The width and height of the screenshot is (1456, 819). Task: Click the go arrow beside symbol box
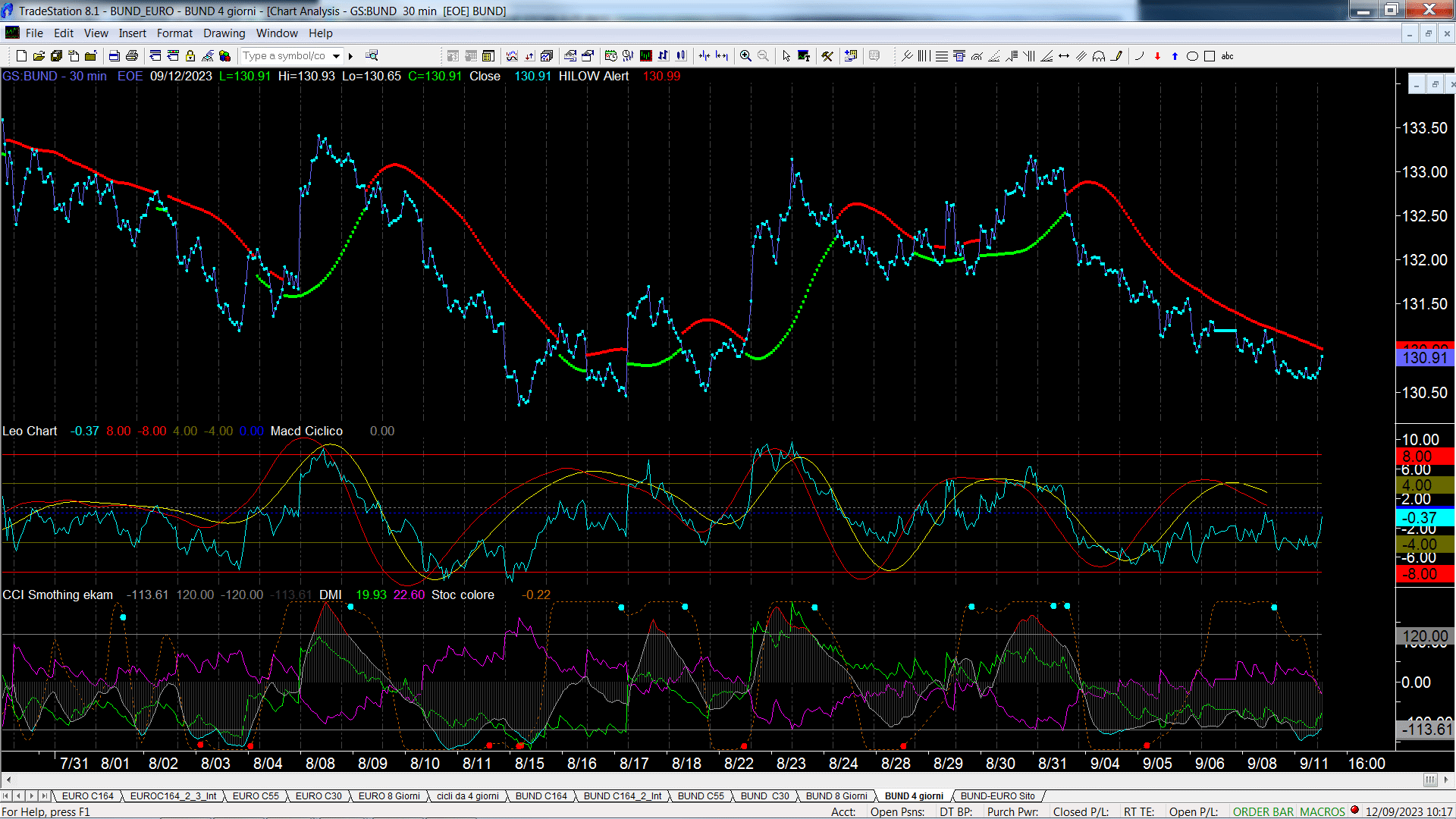350,55
